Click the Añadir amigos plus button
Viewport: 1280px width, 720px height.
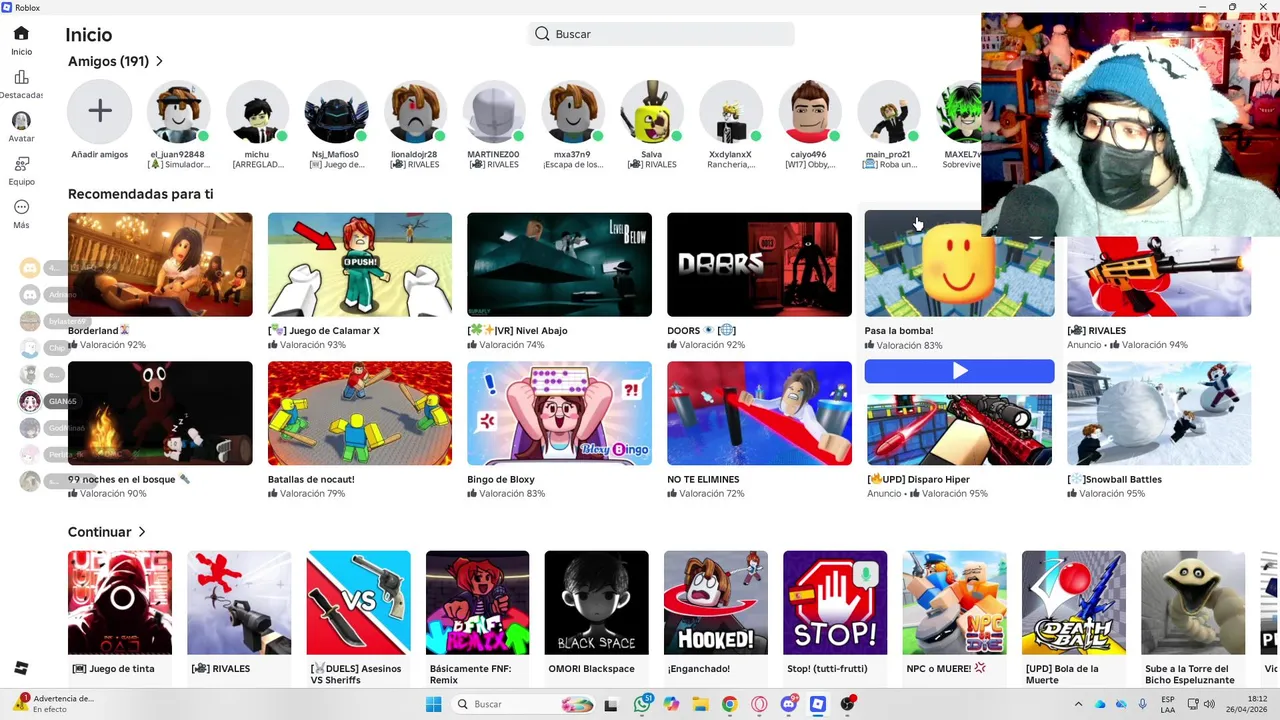(99, 111)
